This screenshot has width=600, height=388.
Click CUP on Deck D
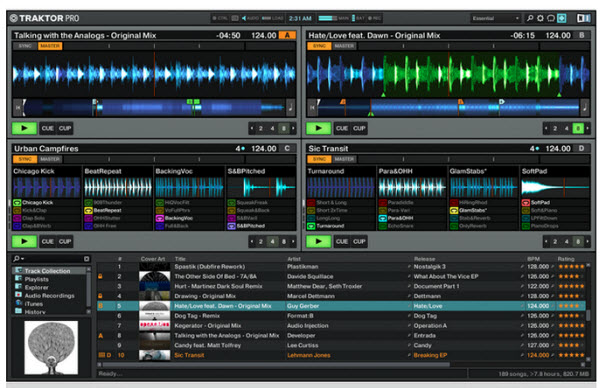tap(359, 241)
